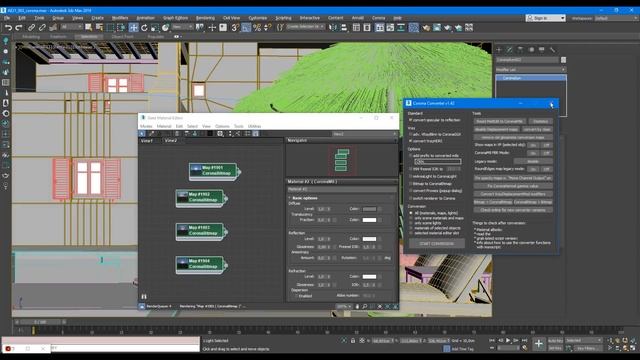Open the selection filter dropdown
Image resolution: width=640 pixels, height=360 pixels.
(x=72, y=27)
